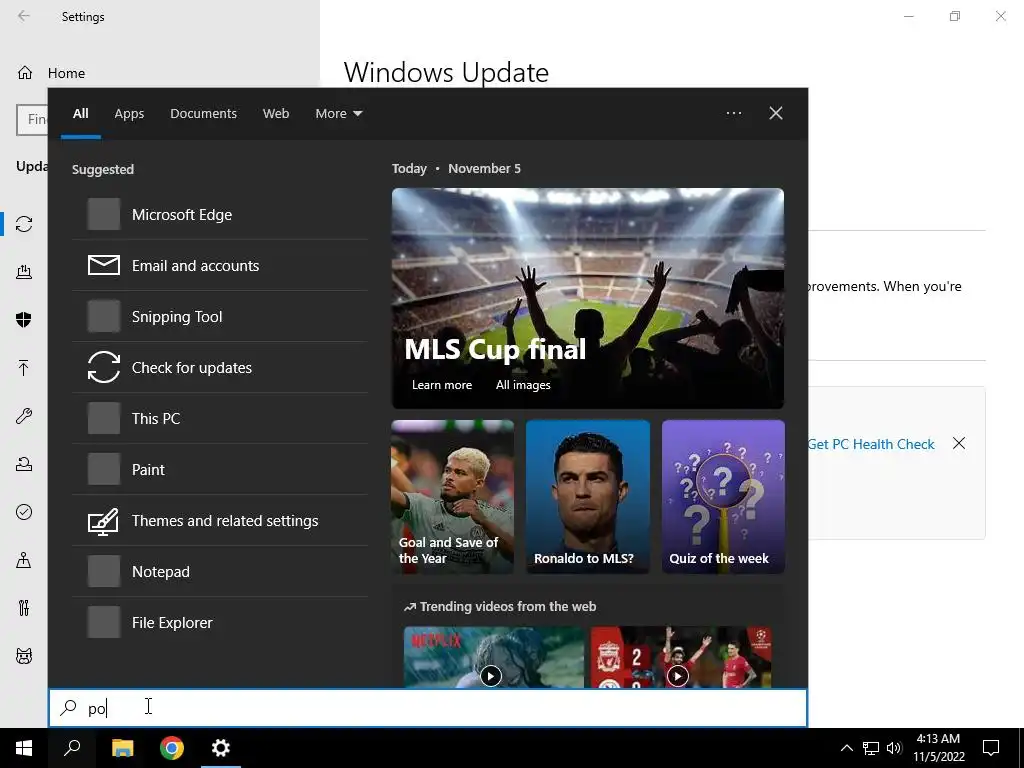Open Microsoft Edge from suggested list
This screenshot has height=768, width=1024.
(219, 214)
